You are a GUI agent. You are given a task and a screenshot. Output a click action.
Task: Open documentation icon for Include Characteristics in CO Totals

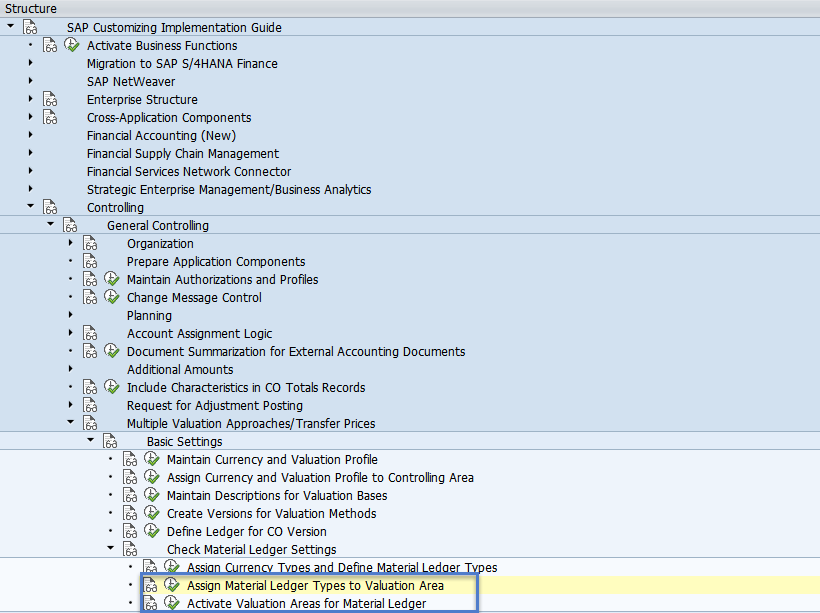point(90,387)
